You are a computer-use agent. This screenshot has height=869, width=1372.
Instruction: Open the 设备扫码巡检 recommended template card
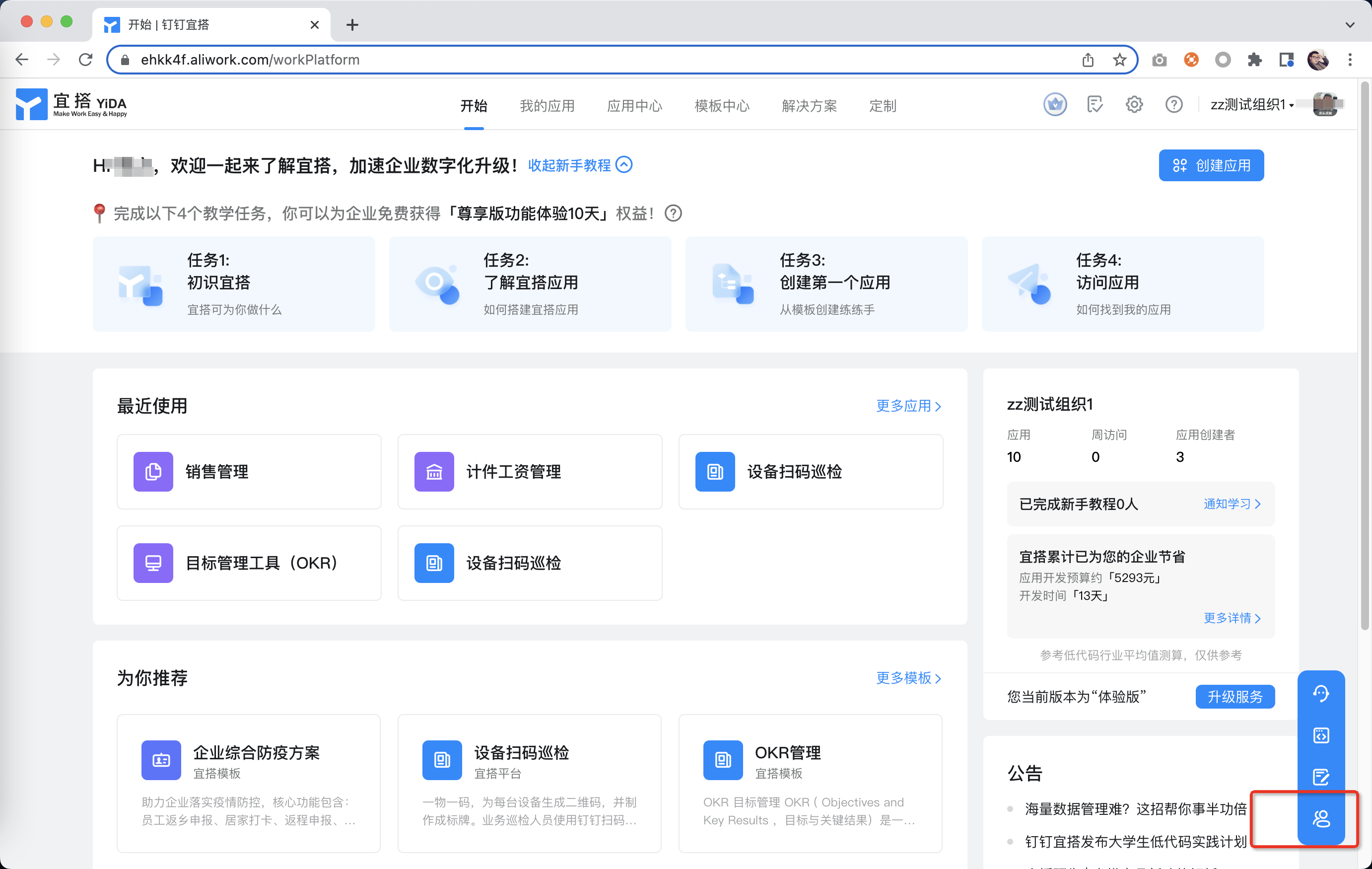529,783
